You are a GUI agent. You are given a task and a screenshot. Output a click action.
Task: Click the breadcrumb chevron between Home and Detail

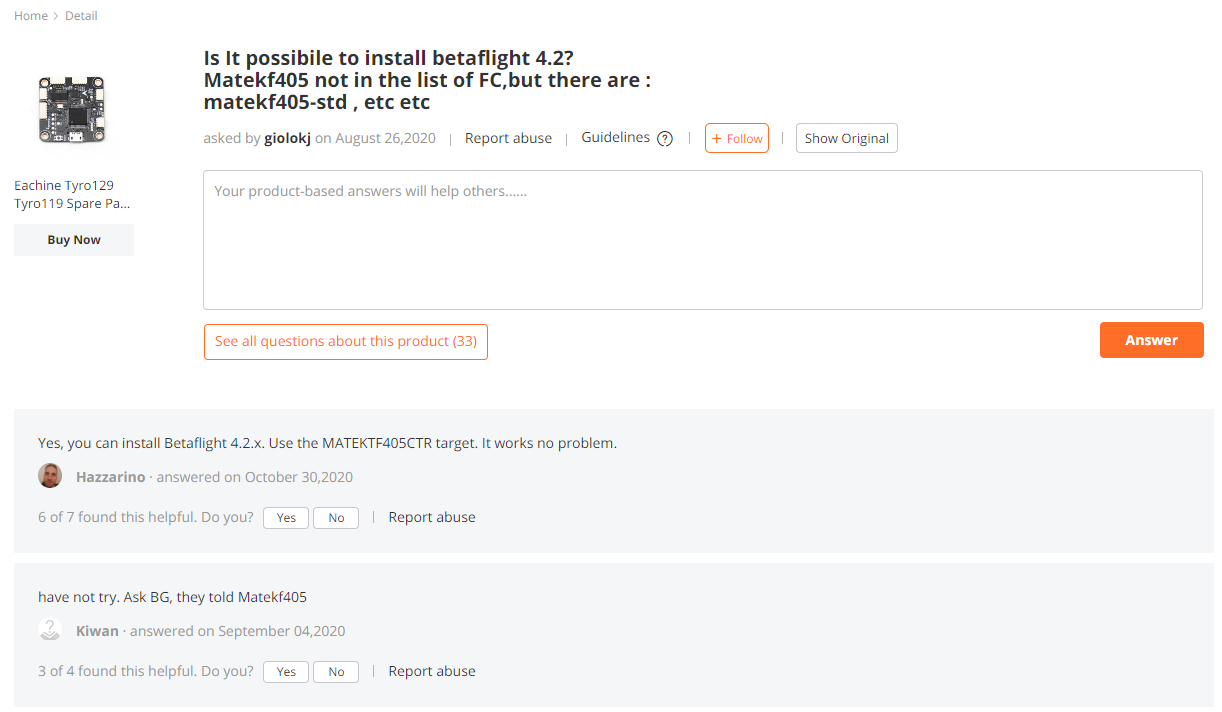pyautogui.click(x=53, y=15)
